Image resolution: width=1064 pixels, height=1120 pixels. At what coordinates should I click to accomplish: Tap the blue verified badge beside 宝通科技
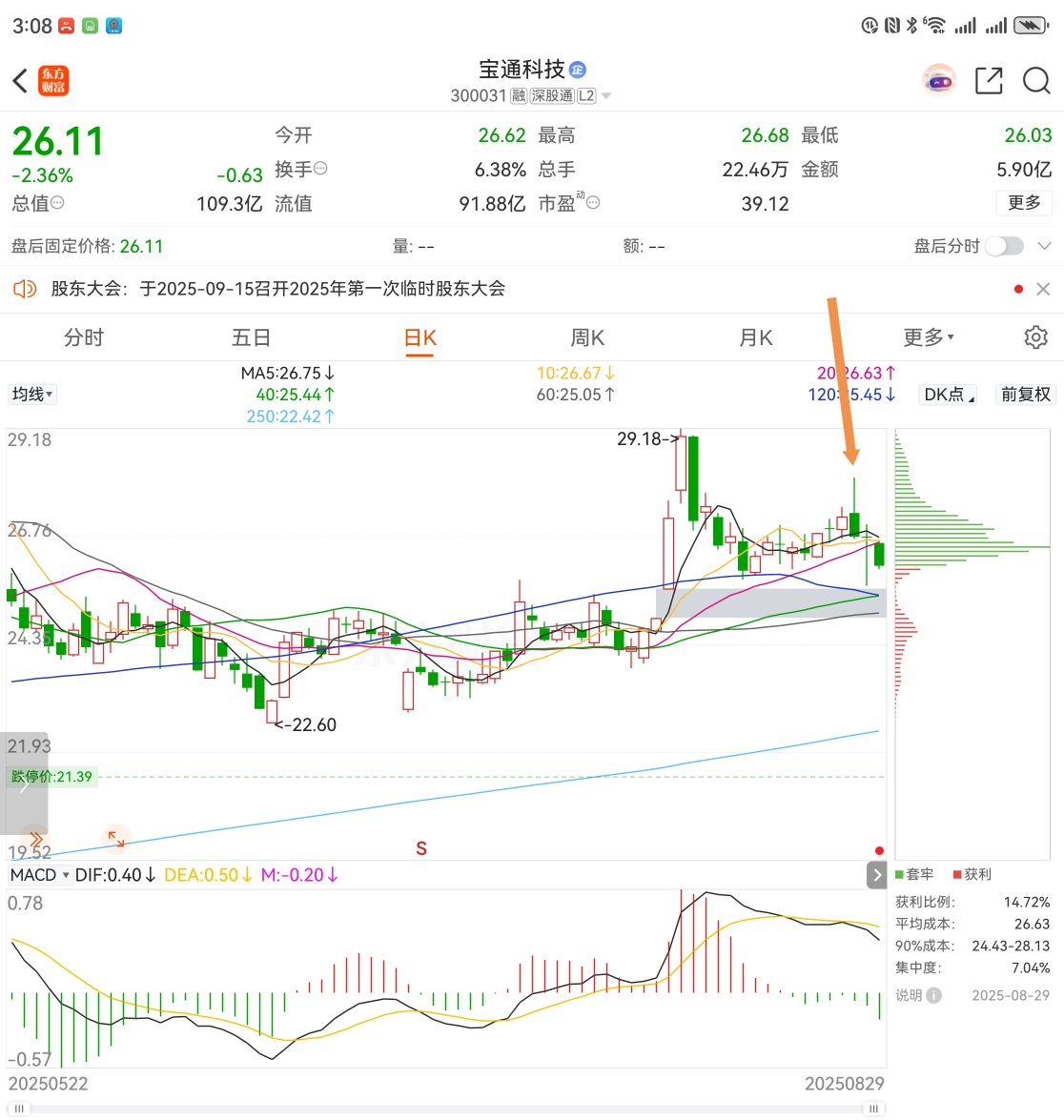point(578,70)
